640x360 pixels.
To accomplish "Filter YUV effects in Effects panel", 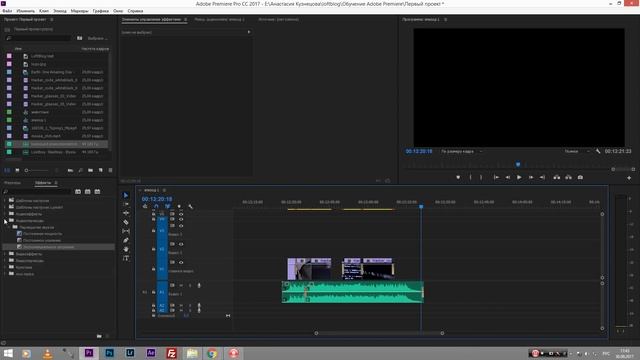I will (98, 191).
